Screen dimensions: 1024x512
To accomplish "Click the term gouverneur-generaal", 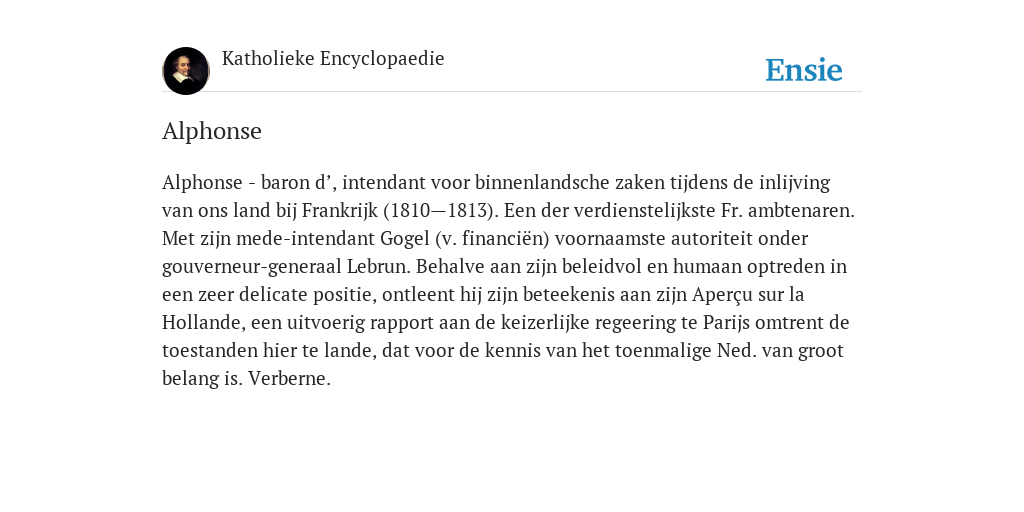I will coord(251,267).
